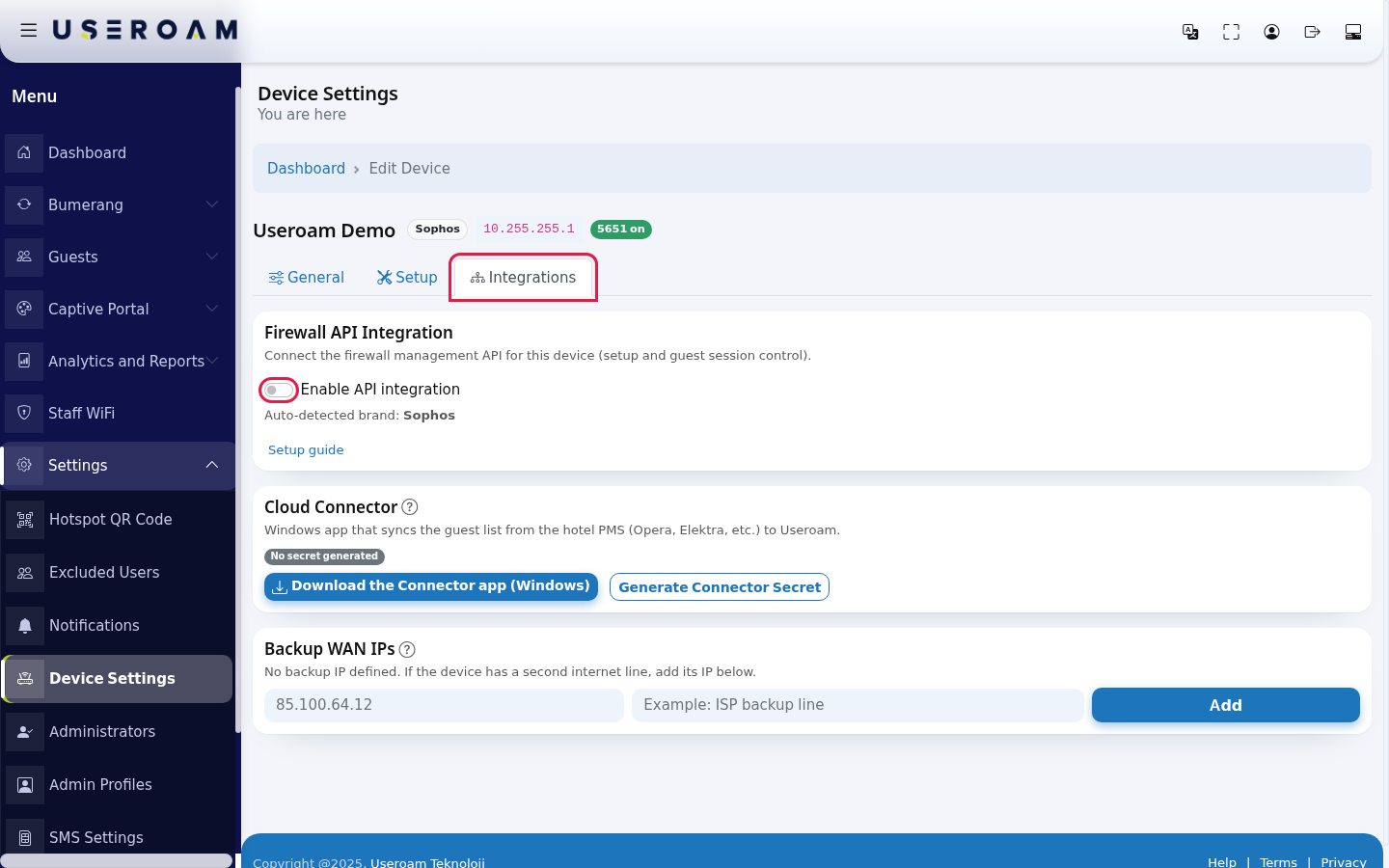Open the user account icon
The height and width of the screenshot is (868, 1389).
tap(1272, 32)
